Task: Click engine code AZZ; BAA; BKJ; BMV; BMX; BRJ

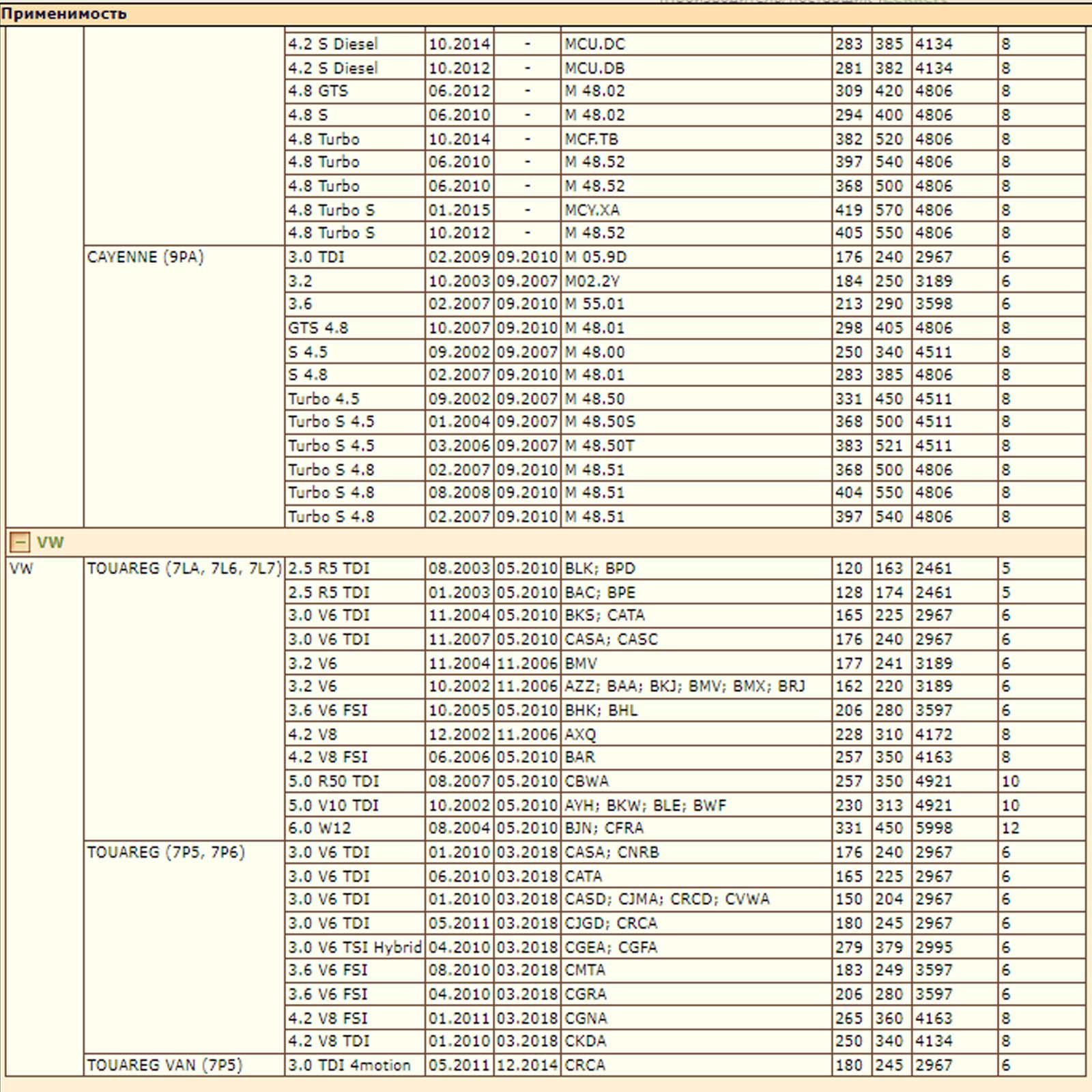Action: [x=685, y=687]
